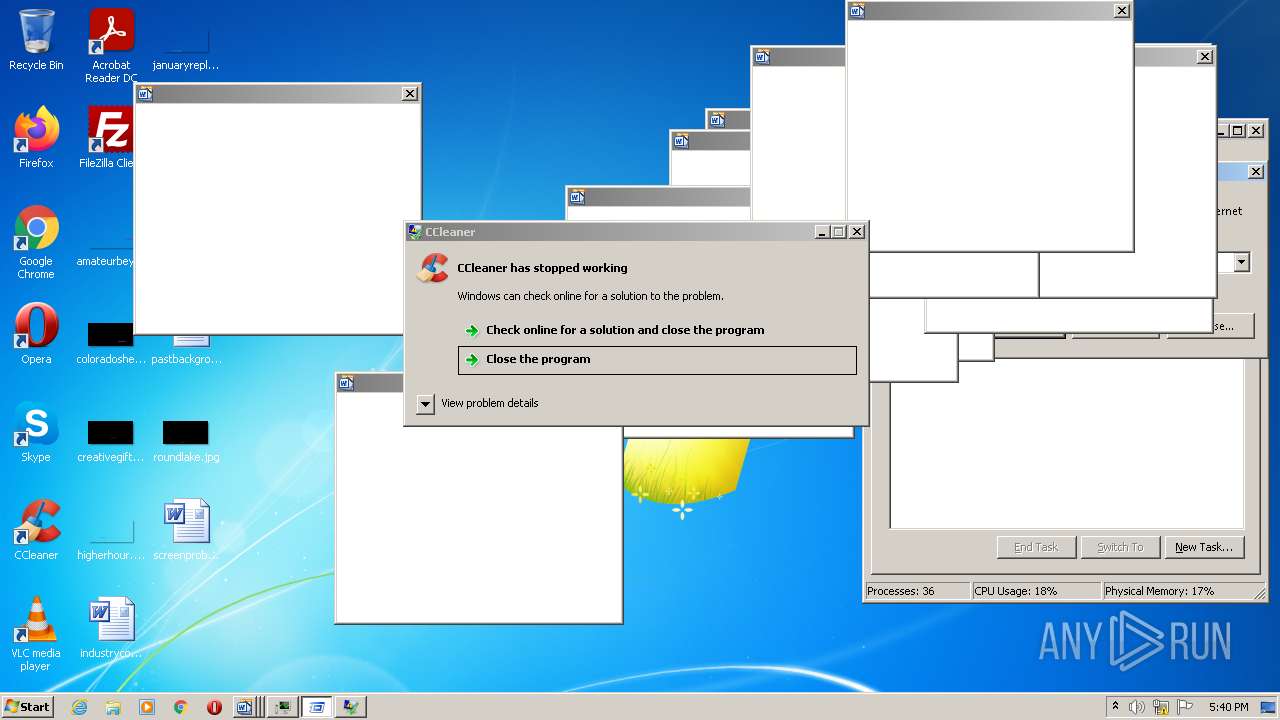Select the higherhour... desktop file
The image size is (1280, 720).
[x=111, y=538]
